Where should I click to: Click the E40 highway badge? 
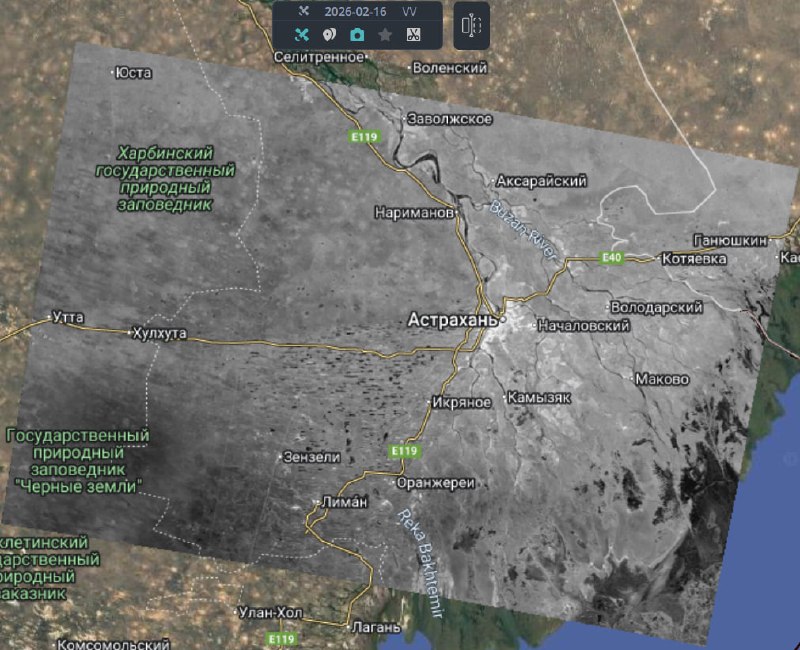pos(612,258)
